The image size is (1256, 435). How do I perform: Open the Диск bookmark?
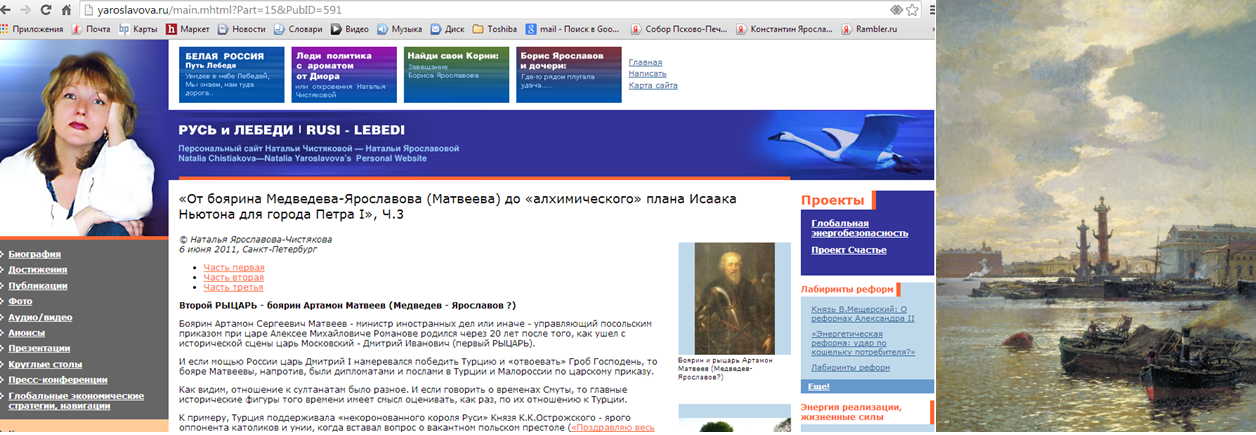point(448,29)
